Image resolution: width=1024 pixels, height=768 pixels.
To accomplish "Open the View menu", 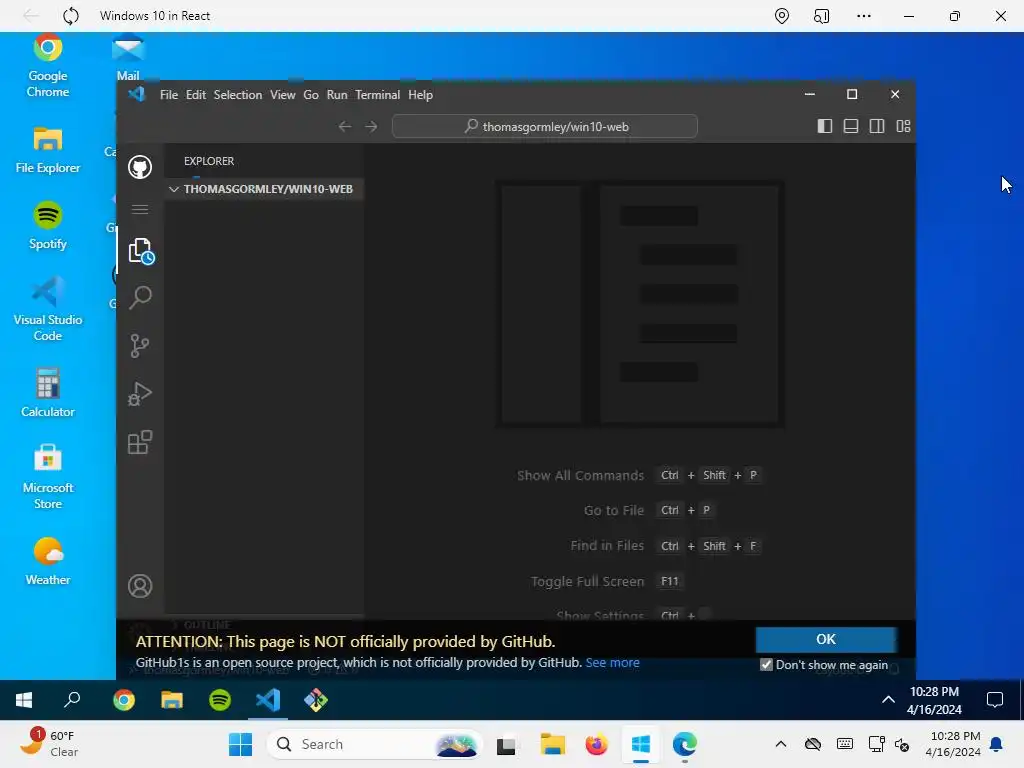I will pos(283,95).
